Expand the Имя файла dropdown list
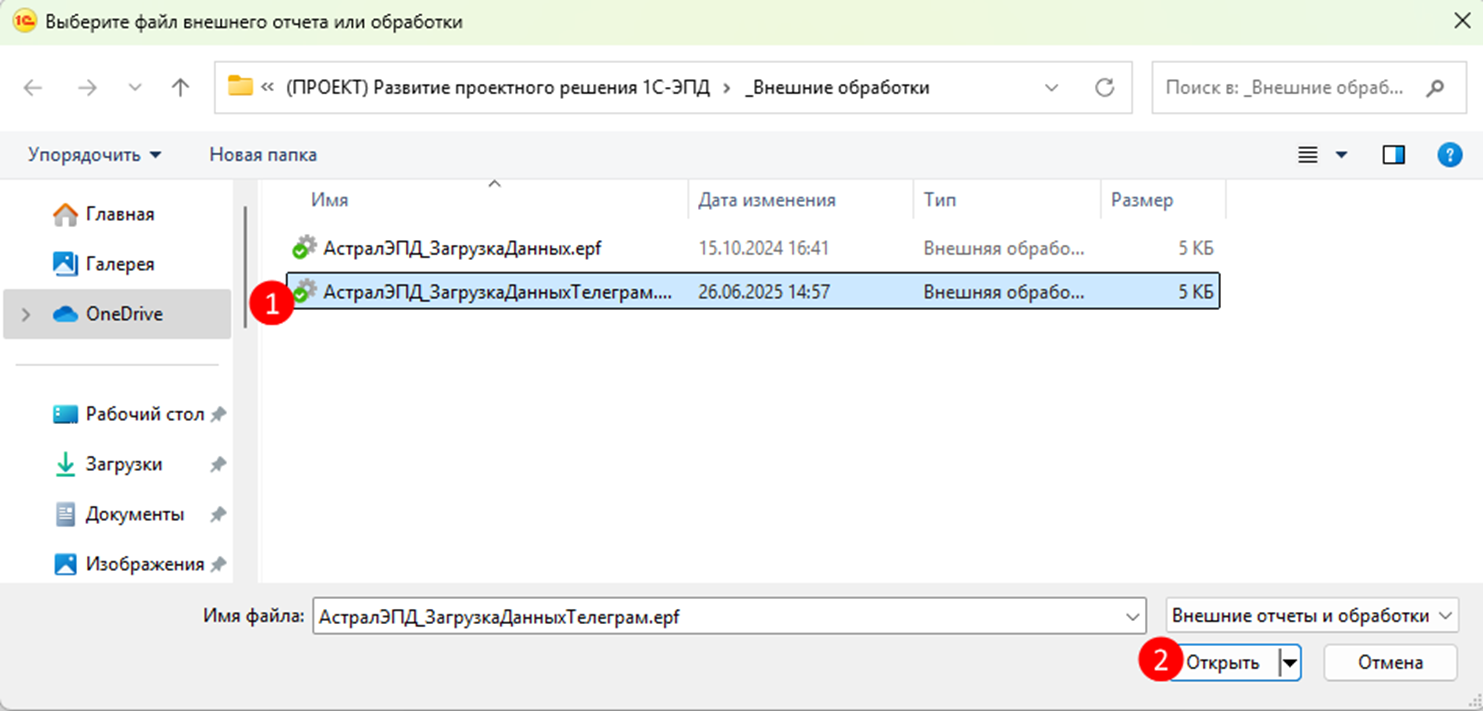Screen dimensions: 1483x711 tap(1133, 617)
